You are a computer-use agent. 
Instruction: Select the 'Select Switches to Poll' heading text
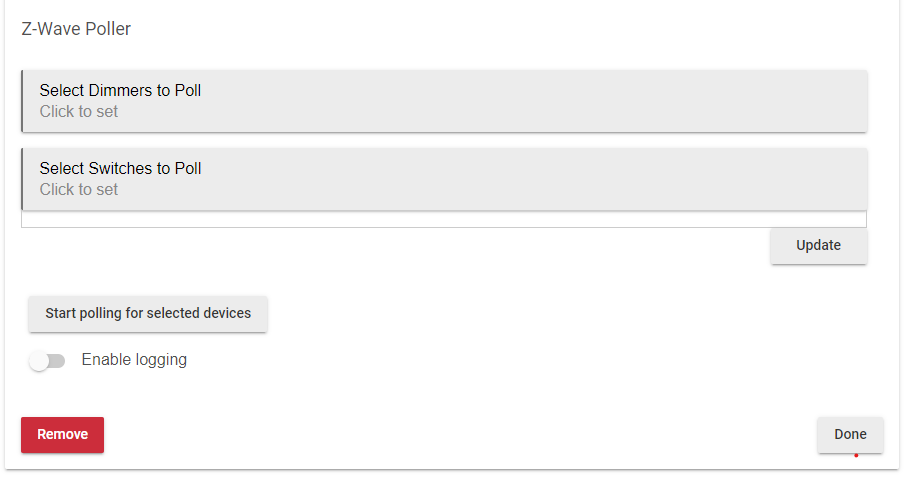(x=120, y=168)
